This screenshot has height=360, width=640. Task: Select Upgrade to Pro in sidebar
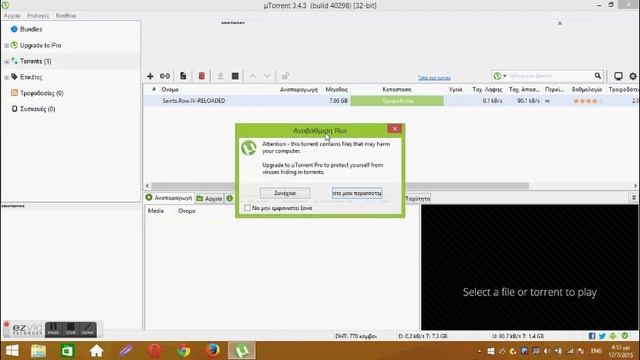40,45
